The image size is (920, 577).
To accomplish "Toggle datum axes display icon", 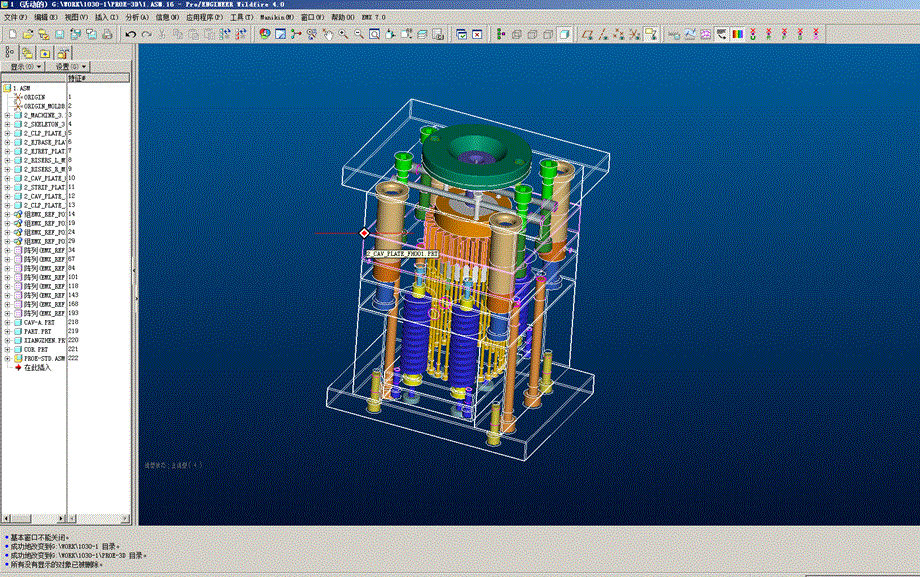I will 603,35.
